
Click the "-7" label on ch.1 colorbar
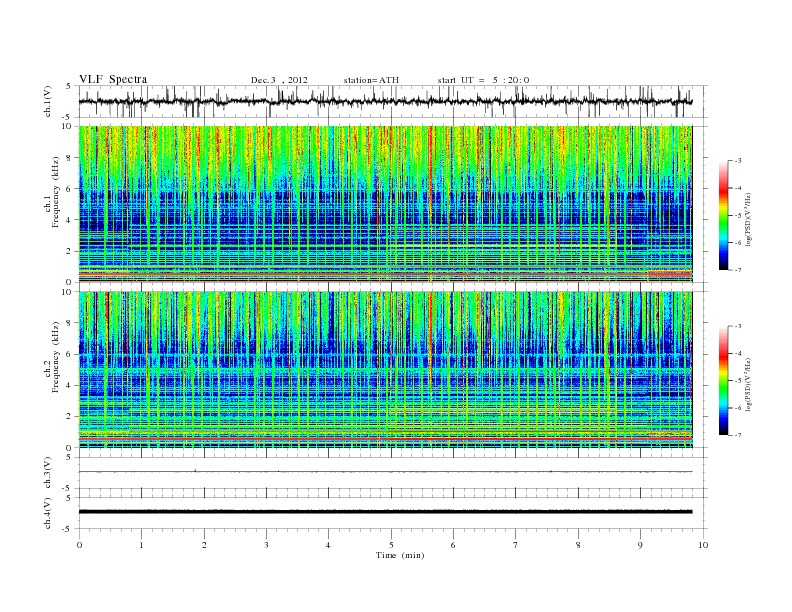click(x=738, y=270)
